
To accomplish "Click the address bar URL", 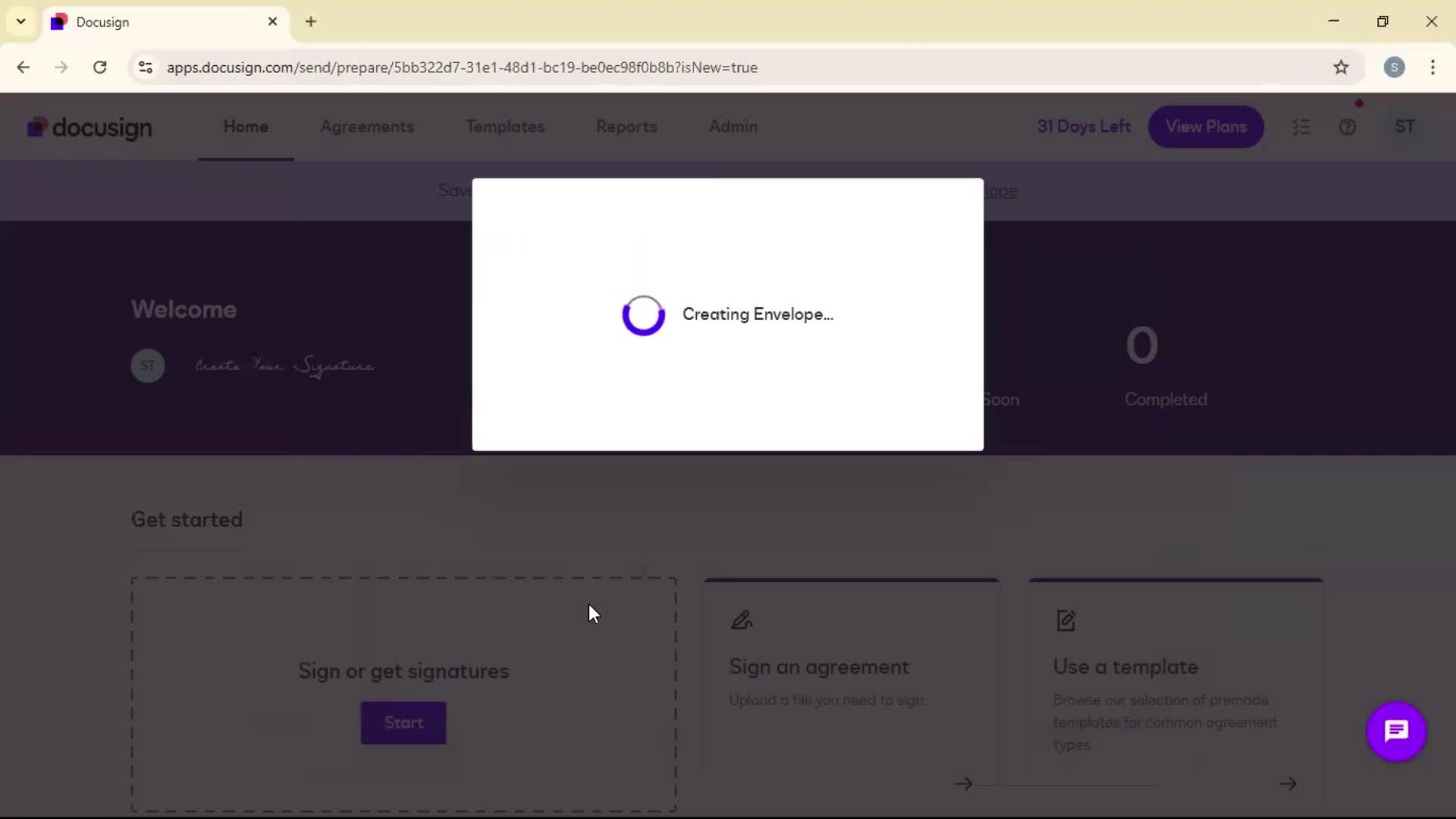I will click(x=462, y=67).
